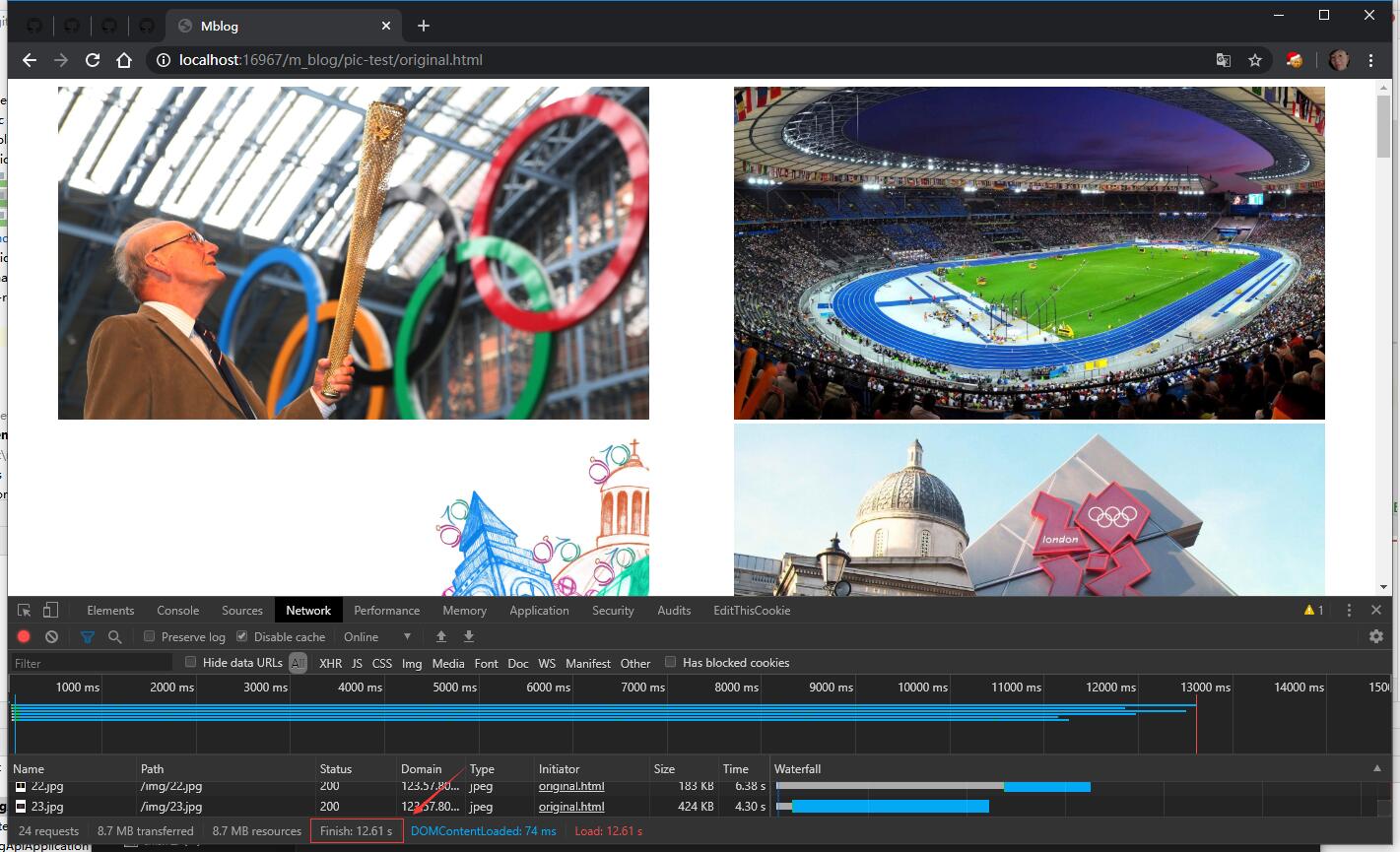Open network search magnifier

coord(114,637)
